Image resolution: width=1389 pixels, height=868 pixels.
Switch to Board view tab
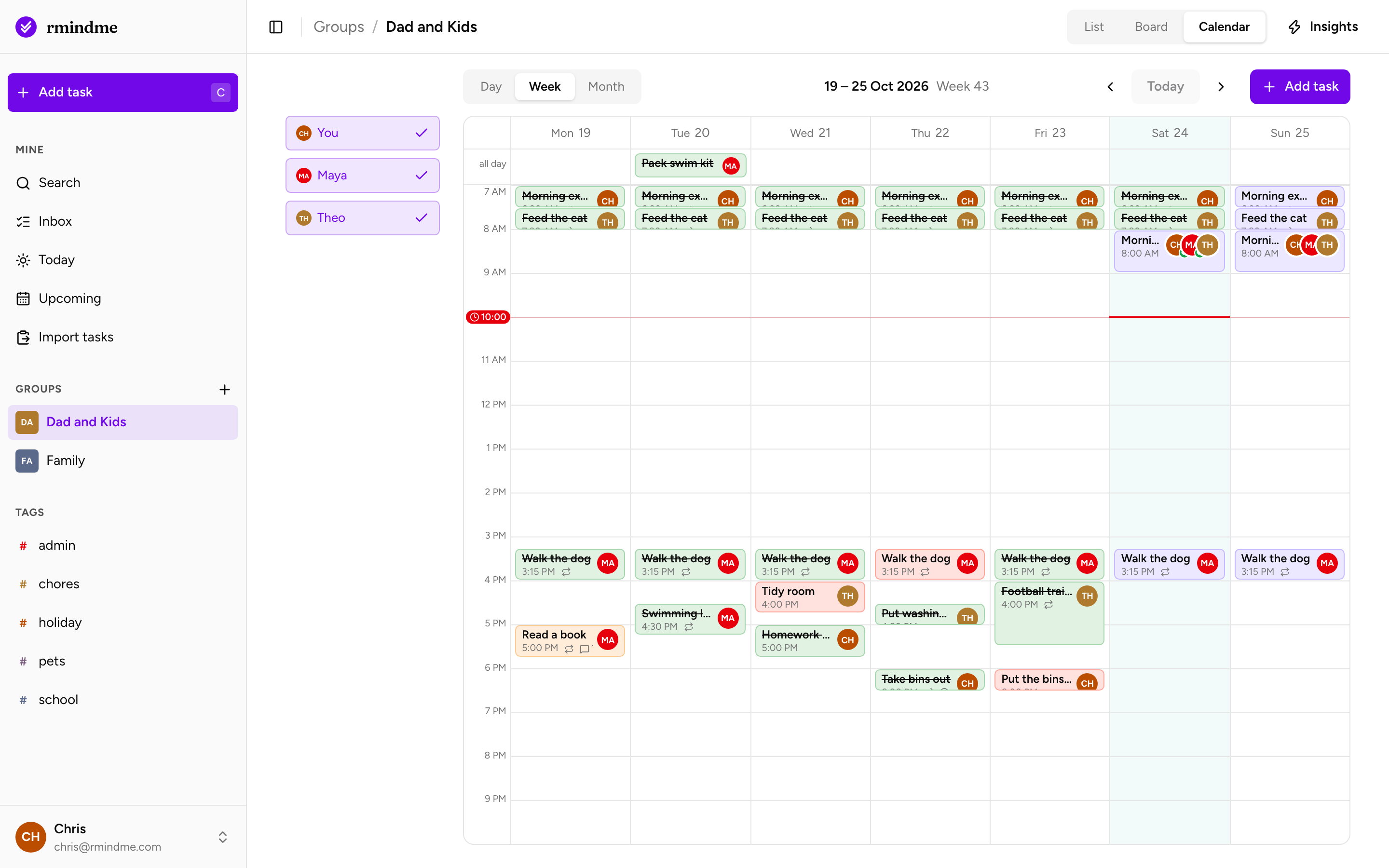coord(1151,27)
